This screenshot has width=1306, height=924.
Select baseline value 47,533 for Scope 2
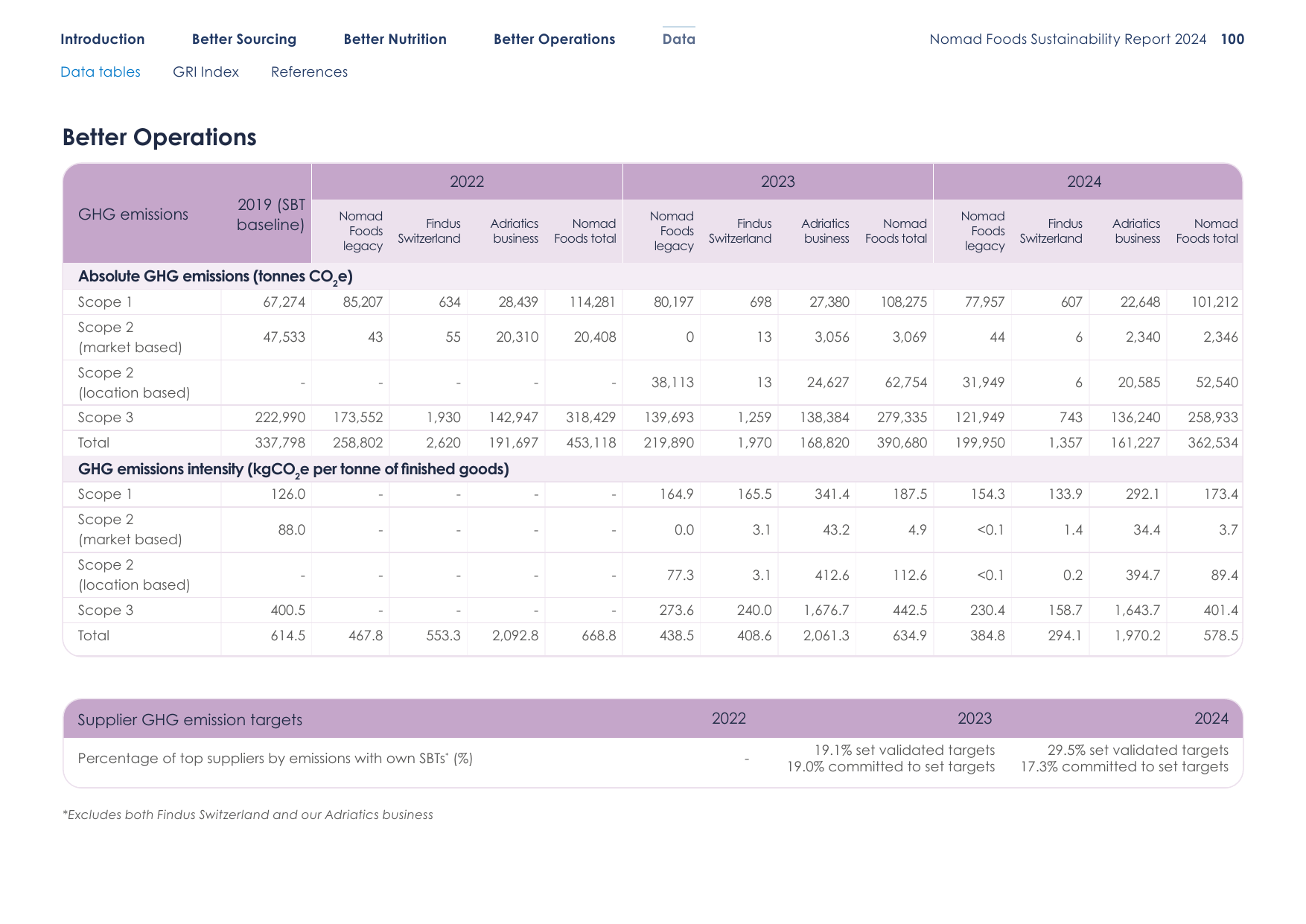[284, 337]
